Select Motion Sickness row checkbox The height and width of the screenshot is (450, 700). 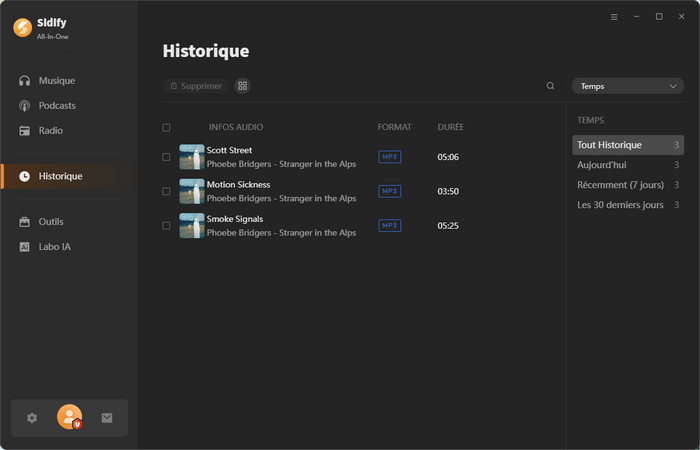[166, 191]
